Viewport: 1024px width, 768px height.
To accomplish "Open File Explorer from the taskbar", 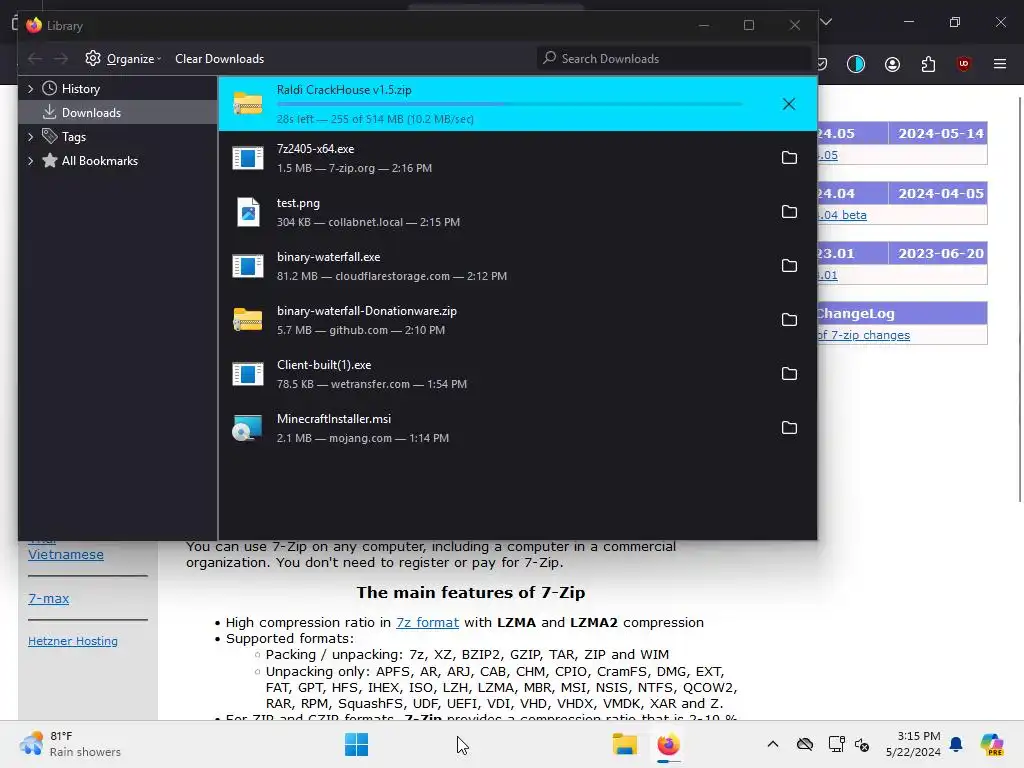I will point(624,744).
